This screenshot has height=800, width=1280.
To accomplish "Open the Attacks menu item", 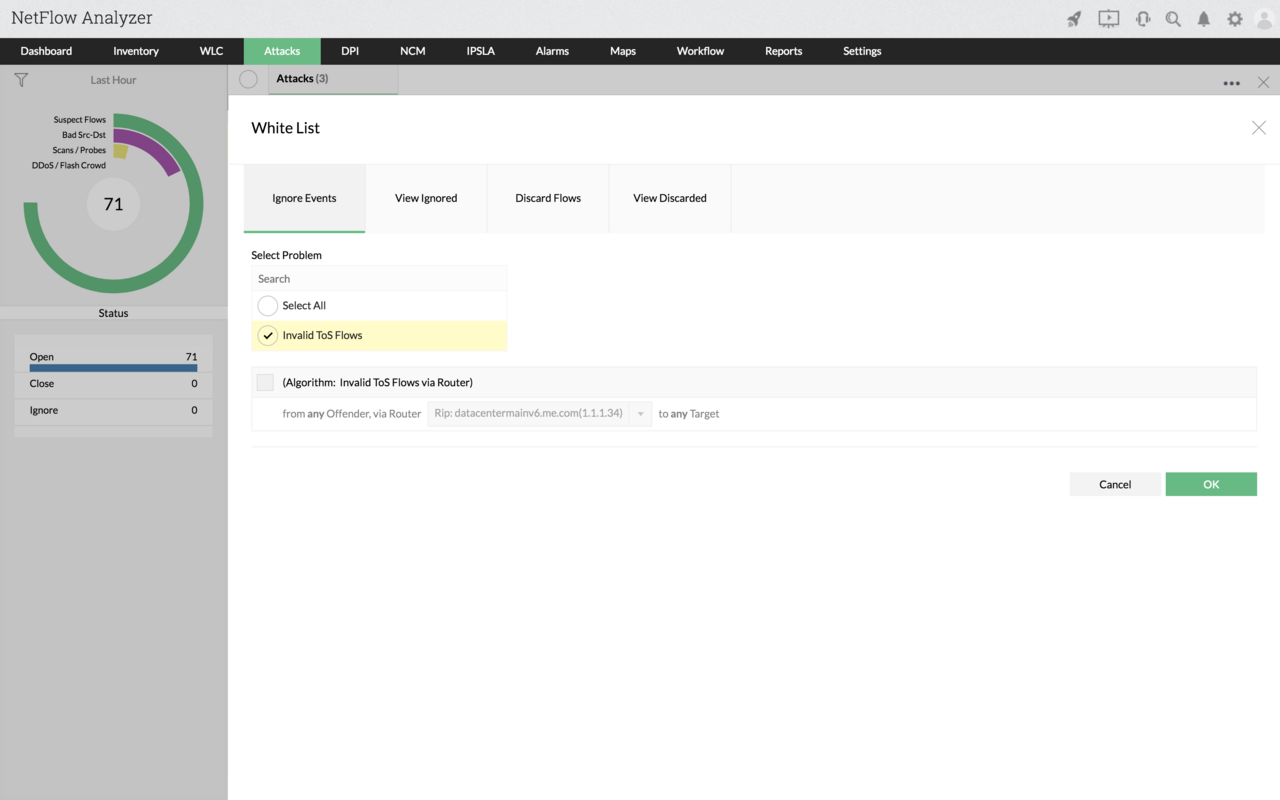I will pyautogui.click(x=282, y=51).
